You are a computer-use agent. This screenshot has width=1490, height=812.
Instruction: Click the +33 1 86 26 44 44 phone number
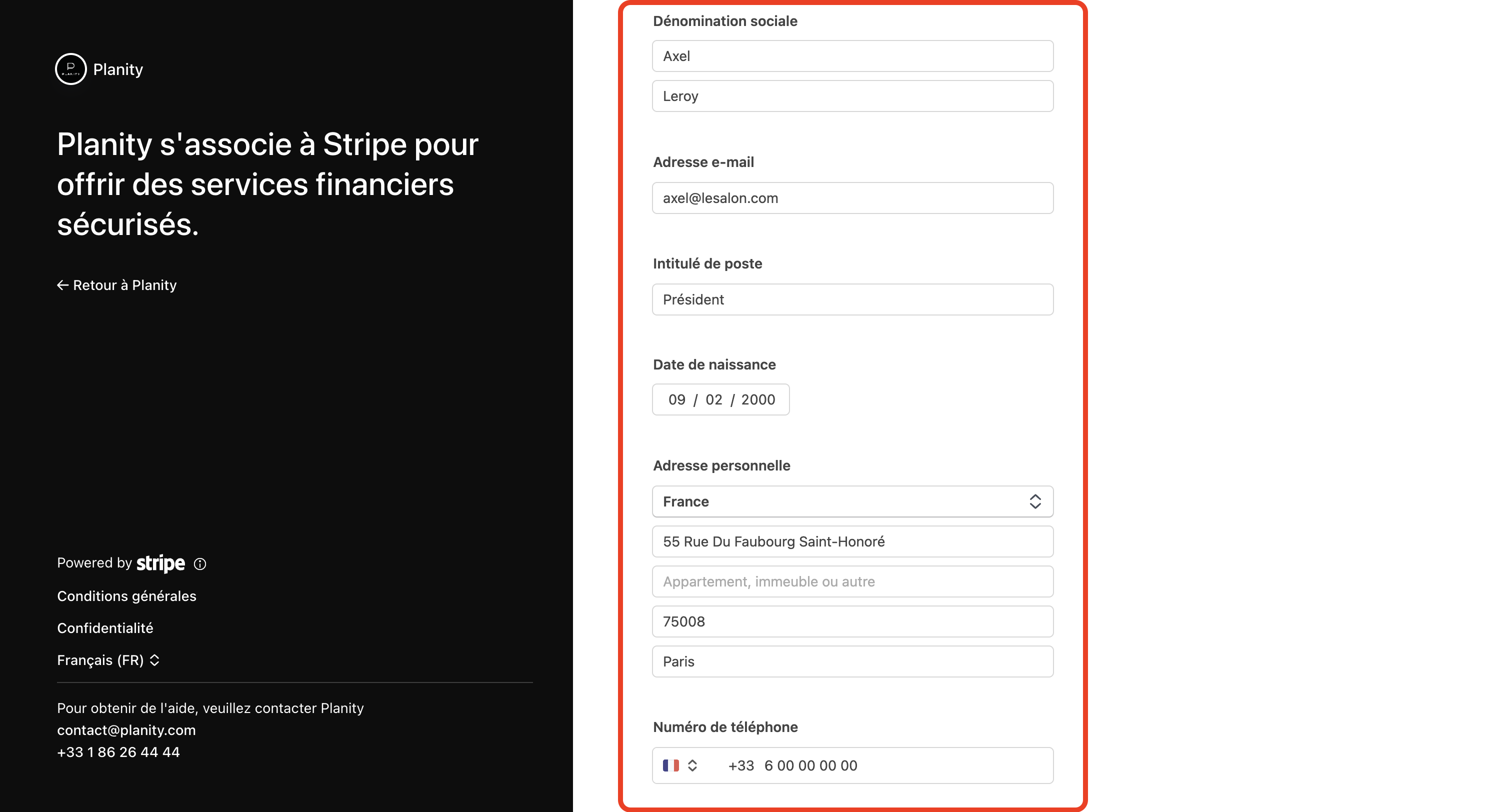click(x=118, y=752)
